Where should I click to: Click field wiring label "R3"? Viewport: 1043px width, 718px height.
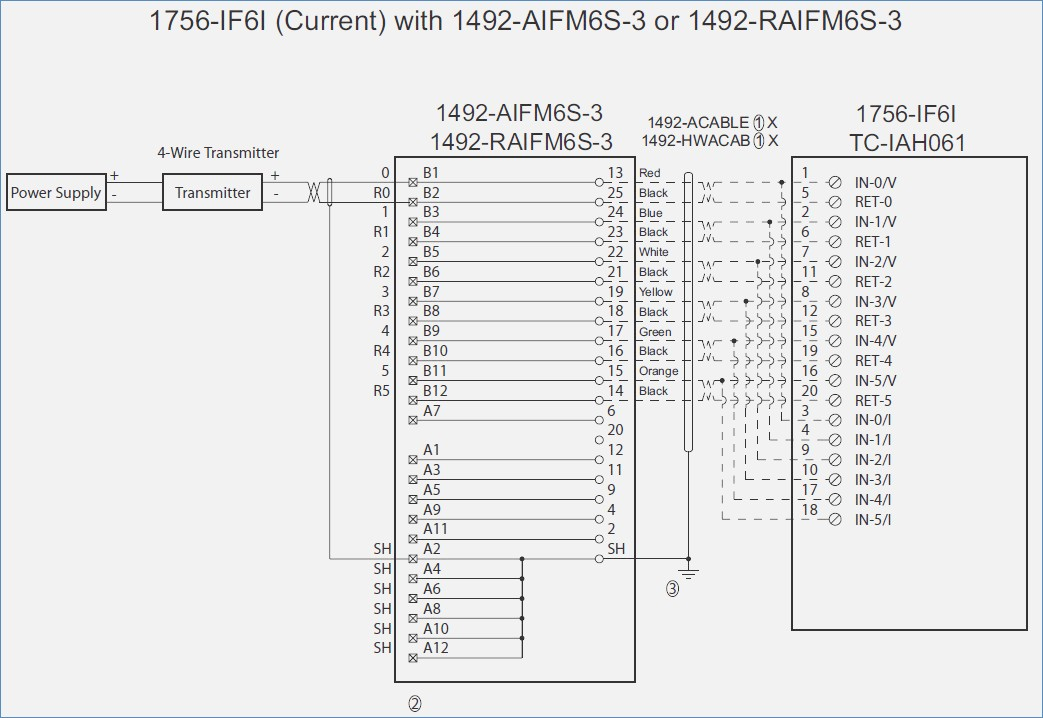pos(381,311)
